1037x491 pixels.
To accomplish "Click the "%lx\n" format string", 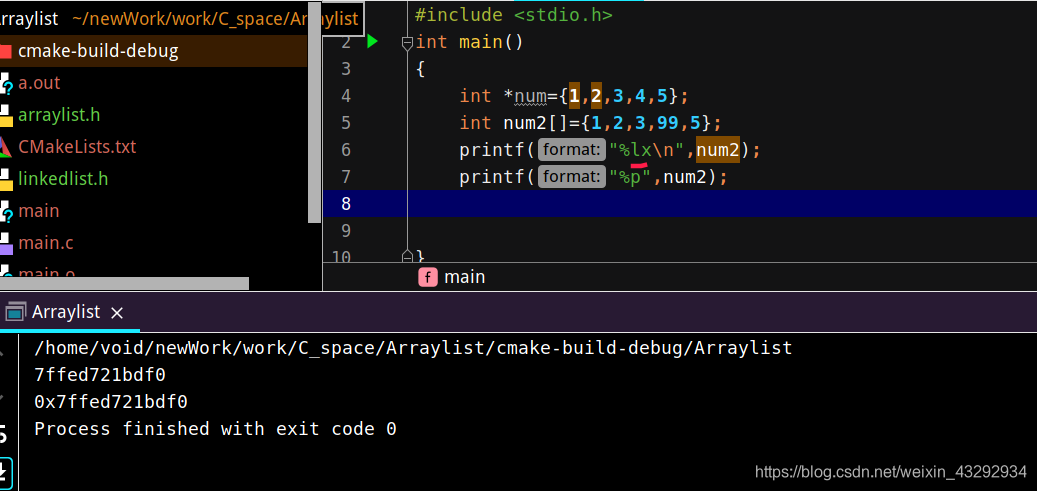I will (649, 150).
